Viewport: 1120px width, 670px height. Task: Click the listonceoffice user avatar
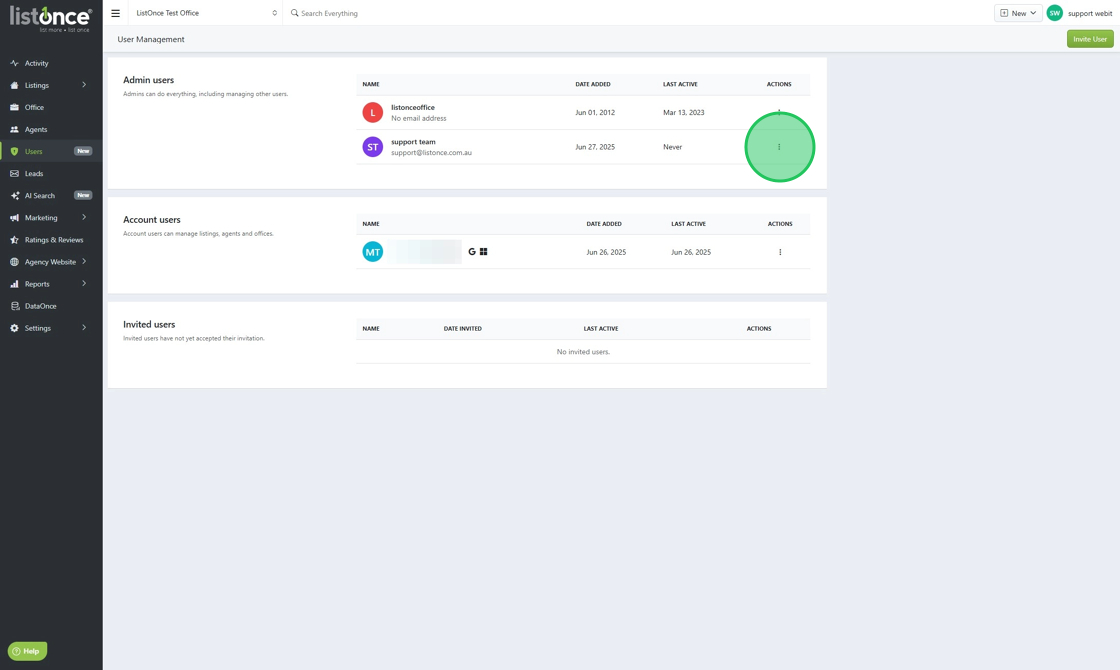click(x=372, y=112)
